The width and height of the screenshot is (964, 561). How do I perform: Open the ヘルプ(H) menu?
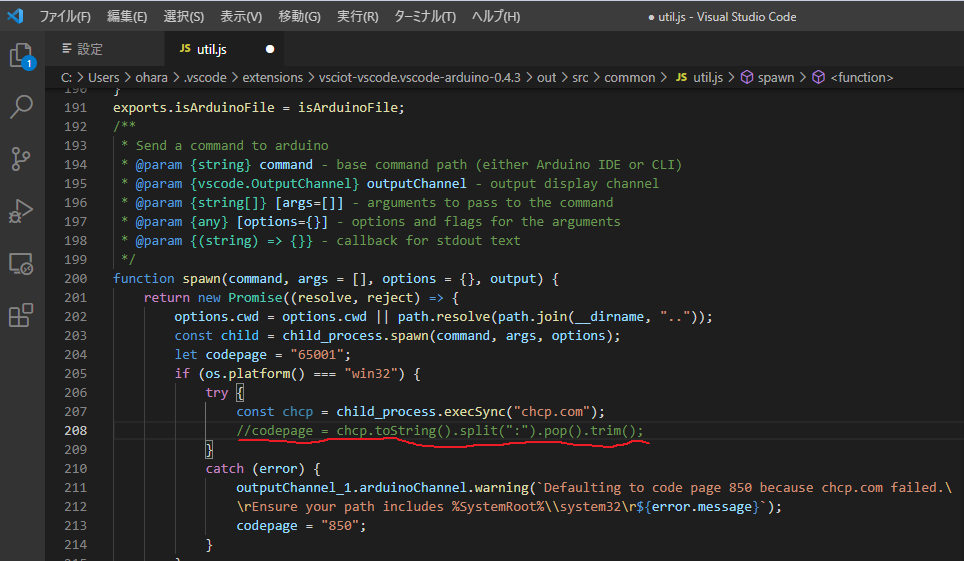coord(496,17)
